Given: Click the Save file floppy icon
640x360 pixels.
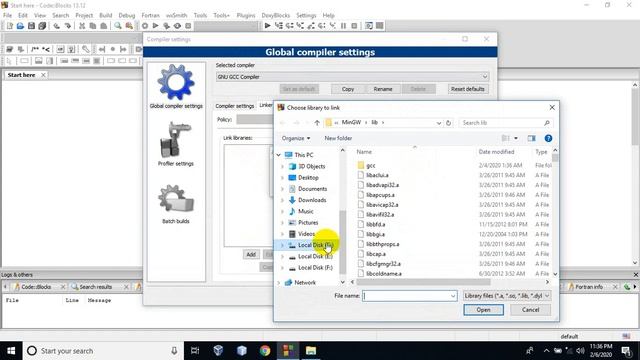Looking at the screenshot, I should pyautogui.click(x=31, y=26).
